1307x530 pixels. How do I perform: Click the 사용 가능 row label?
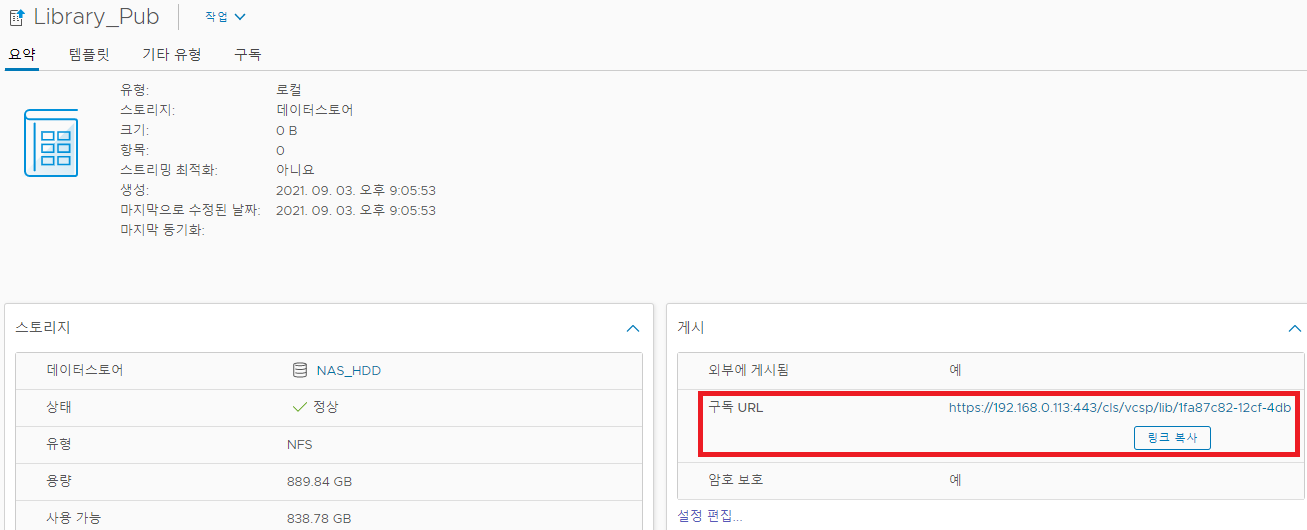74,518
